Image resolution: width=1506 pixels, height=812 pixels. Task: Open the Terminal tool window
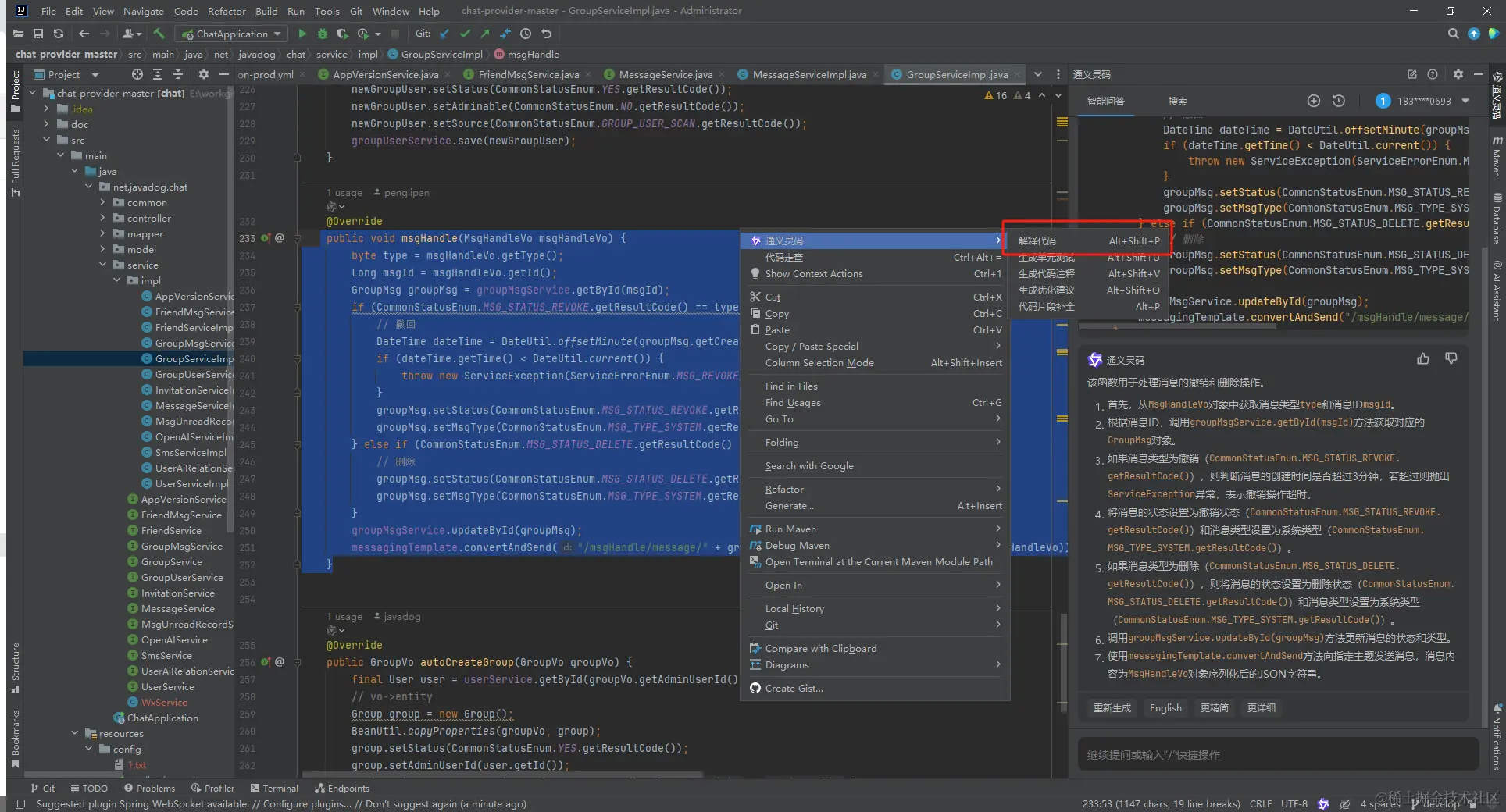click(x=274, y=789)
